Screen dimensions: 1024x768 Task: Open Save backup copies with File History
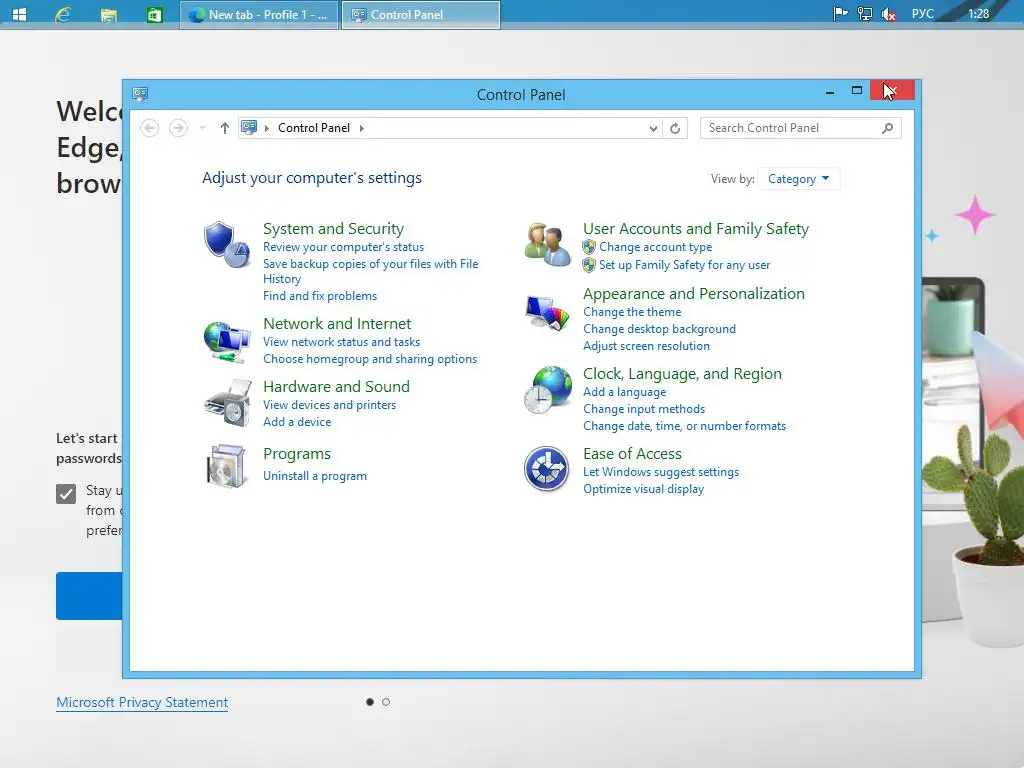point(370,271)
